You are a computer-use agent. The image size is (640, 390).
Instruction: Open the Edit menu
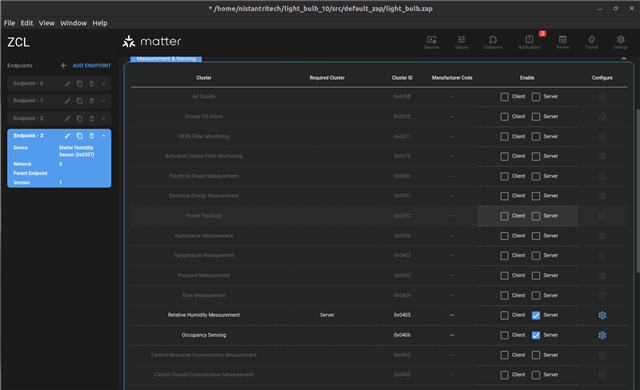[27, 23]
